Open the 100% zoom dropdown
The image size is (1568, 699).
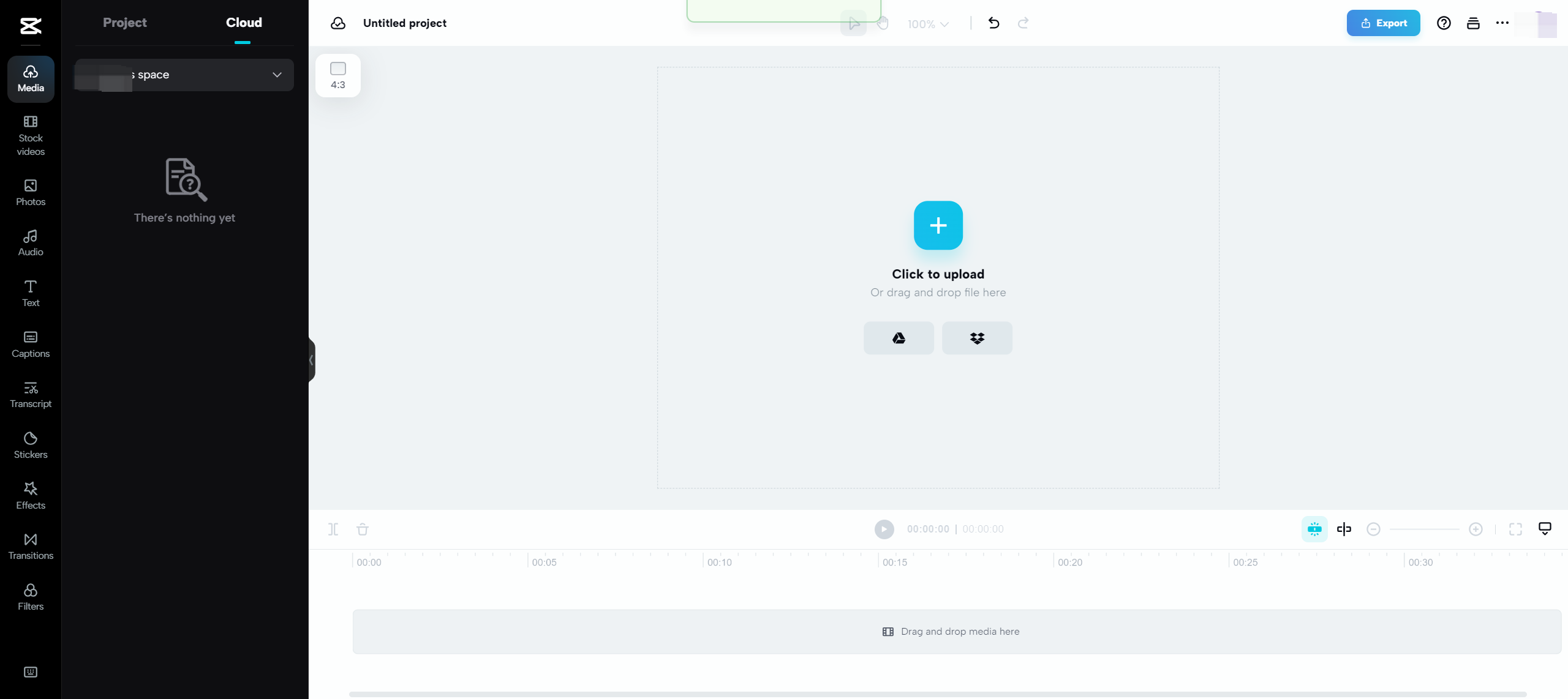click(x=928, y=24)
